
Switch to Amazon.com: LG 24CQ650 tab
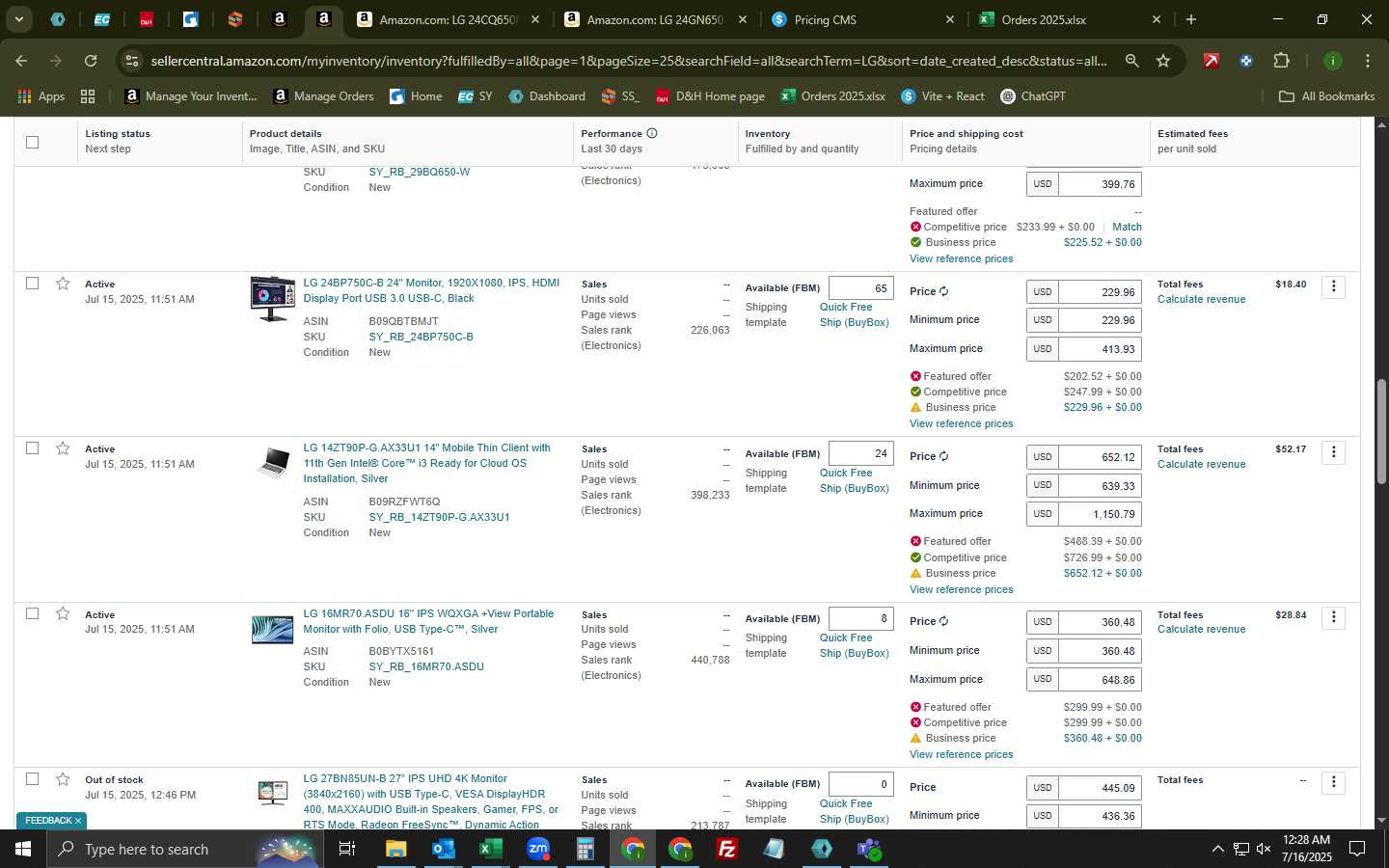pos(449,19)
